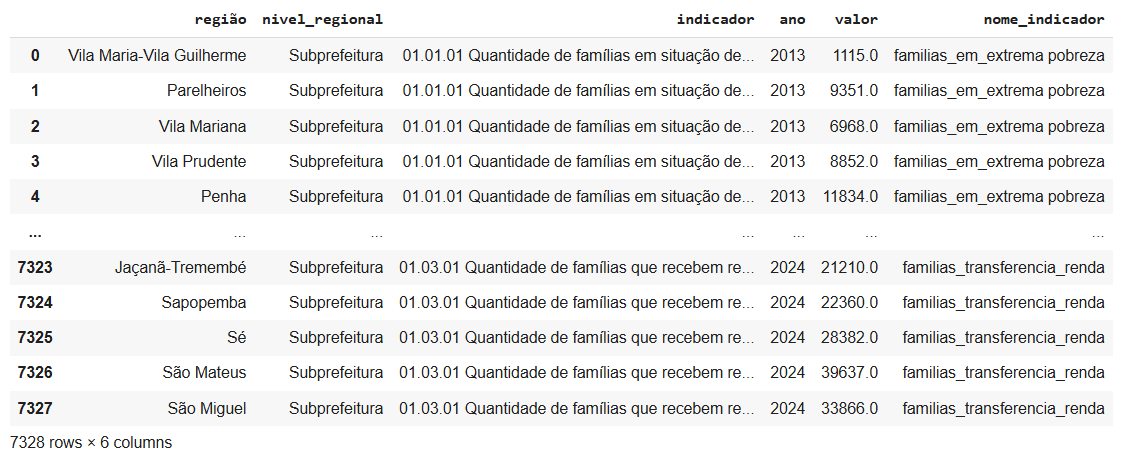Image resolution: width=1142 pixels, height=459 pixels.
Task: Click the 'São Mateus' region cell
Action: [204, 373]
